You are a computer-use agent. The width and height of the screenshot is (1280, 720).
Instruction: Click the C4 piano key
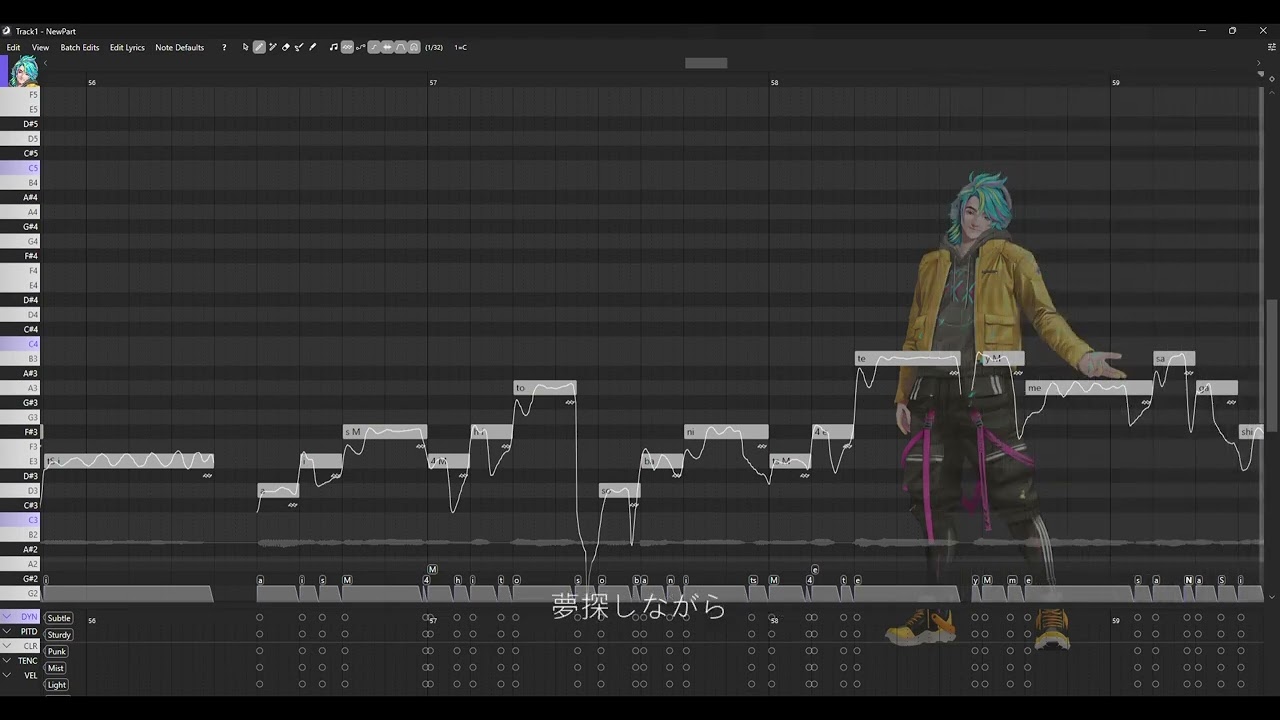click(20, 344)
